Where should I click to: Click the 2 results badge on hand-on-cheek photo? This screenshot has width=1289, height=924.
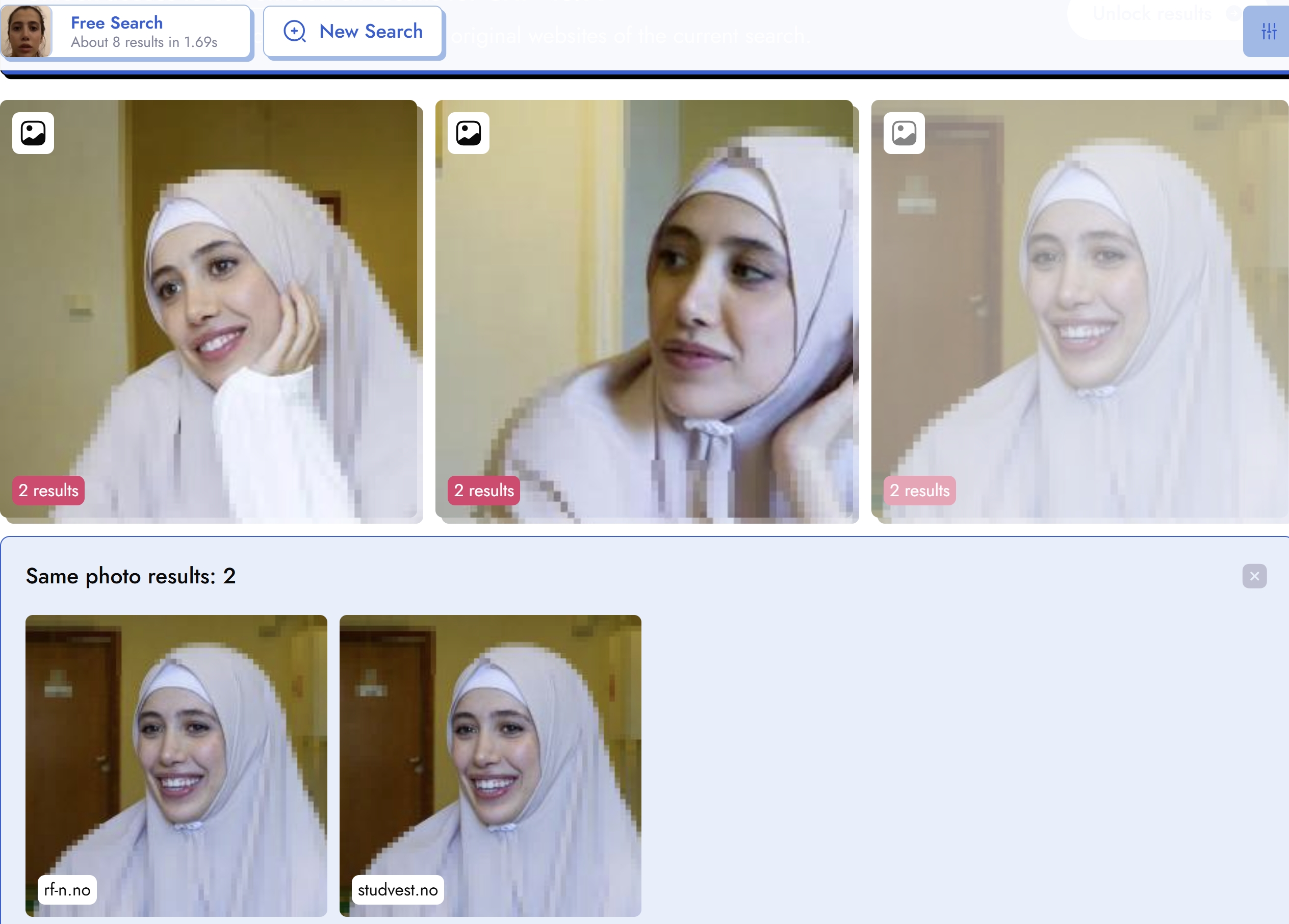(48, 491)
